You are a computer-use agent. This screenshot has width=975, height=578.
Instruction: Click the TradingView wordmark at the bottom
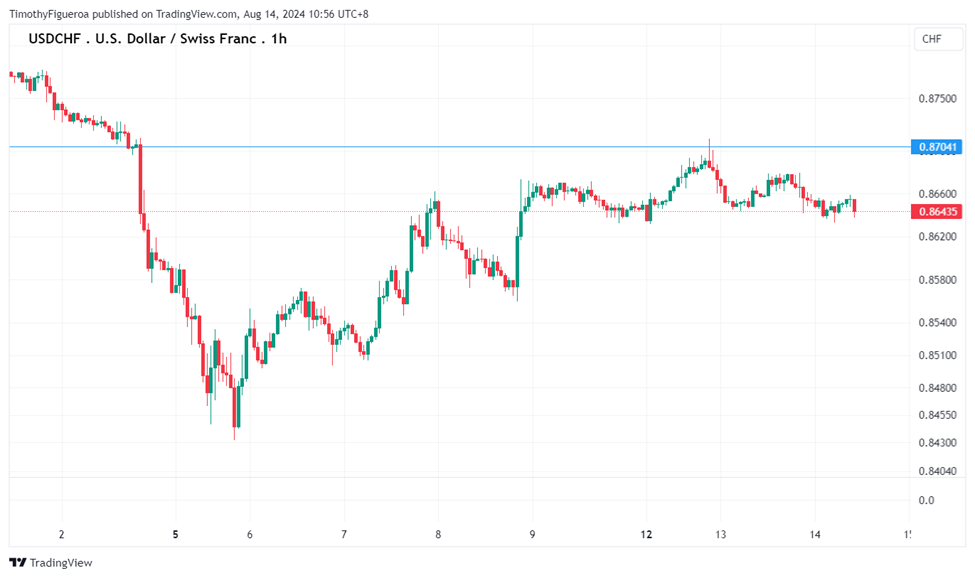point(61,563)
